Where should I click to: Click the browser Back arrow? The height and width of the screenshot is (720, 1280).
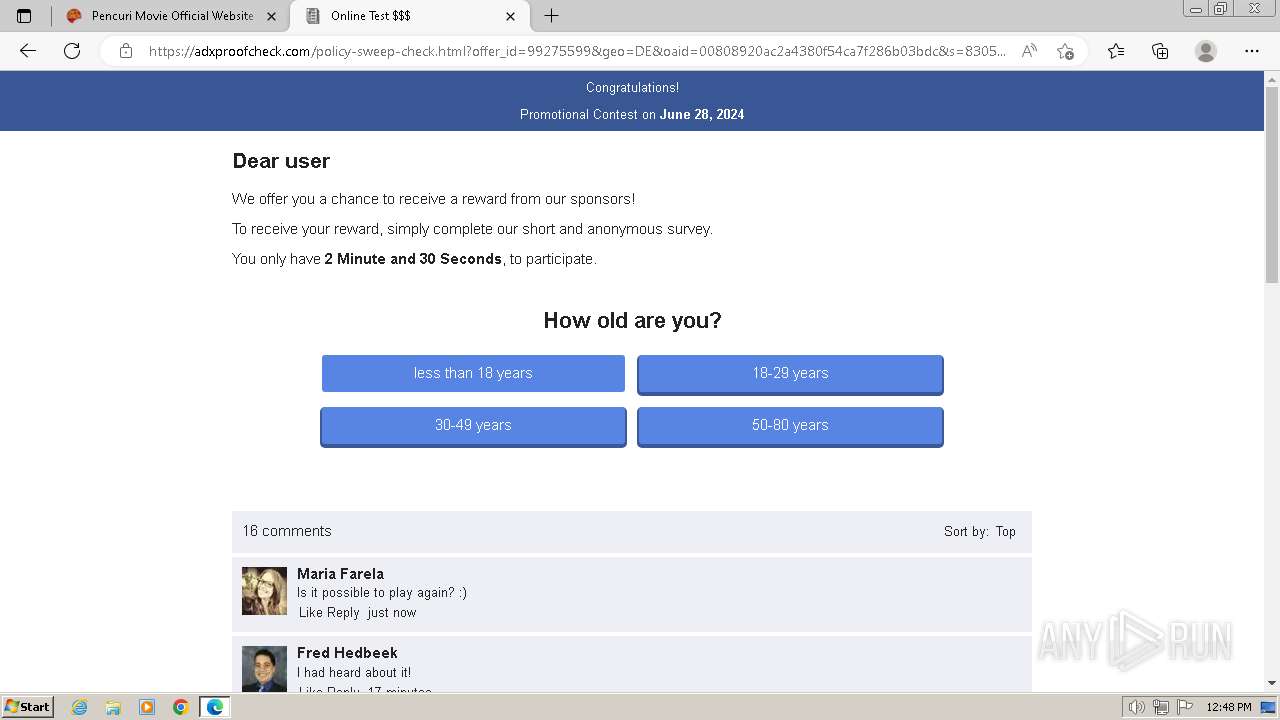[28, 51]
